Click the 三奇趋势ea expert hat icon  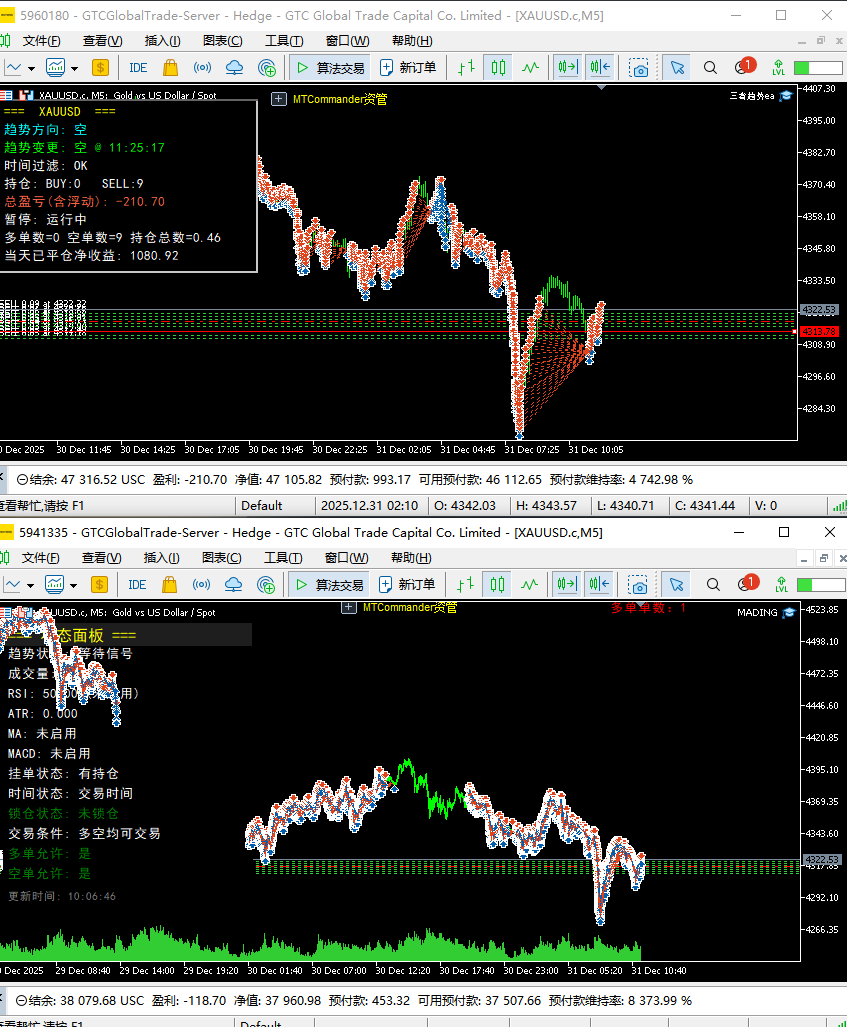click(x=785, y=96)
